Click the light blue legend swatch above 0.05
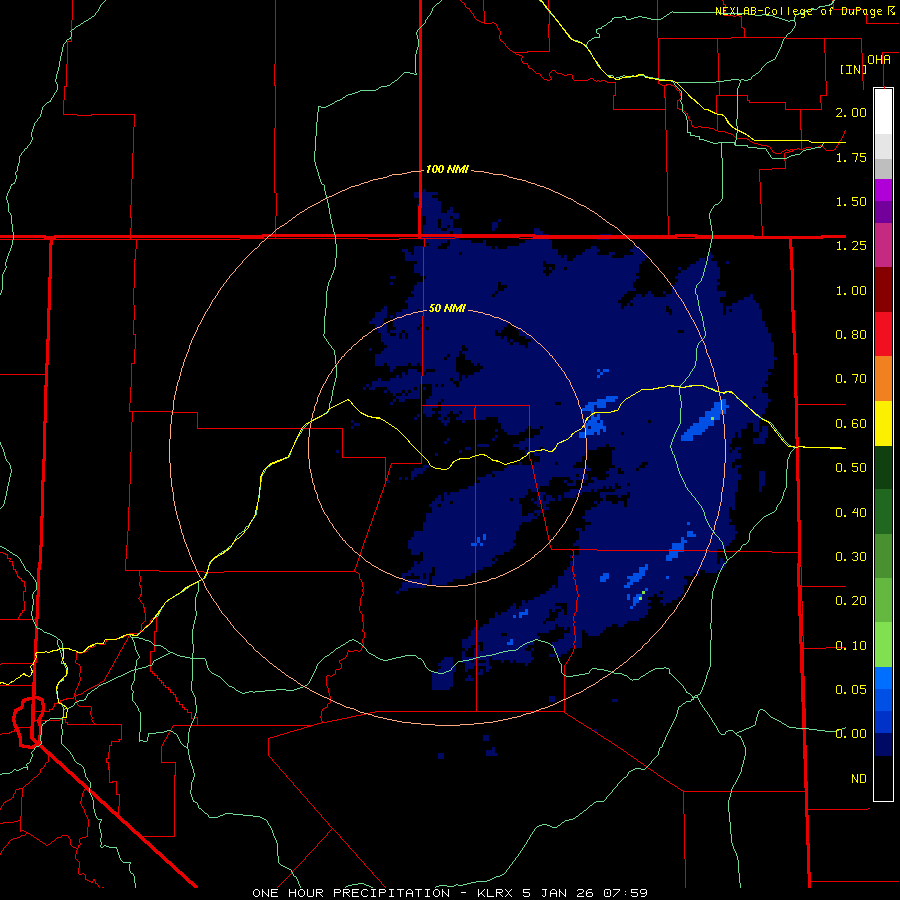The image size is (900, 900). pyautogui.click(x=883, y=678)
